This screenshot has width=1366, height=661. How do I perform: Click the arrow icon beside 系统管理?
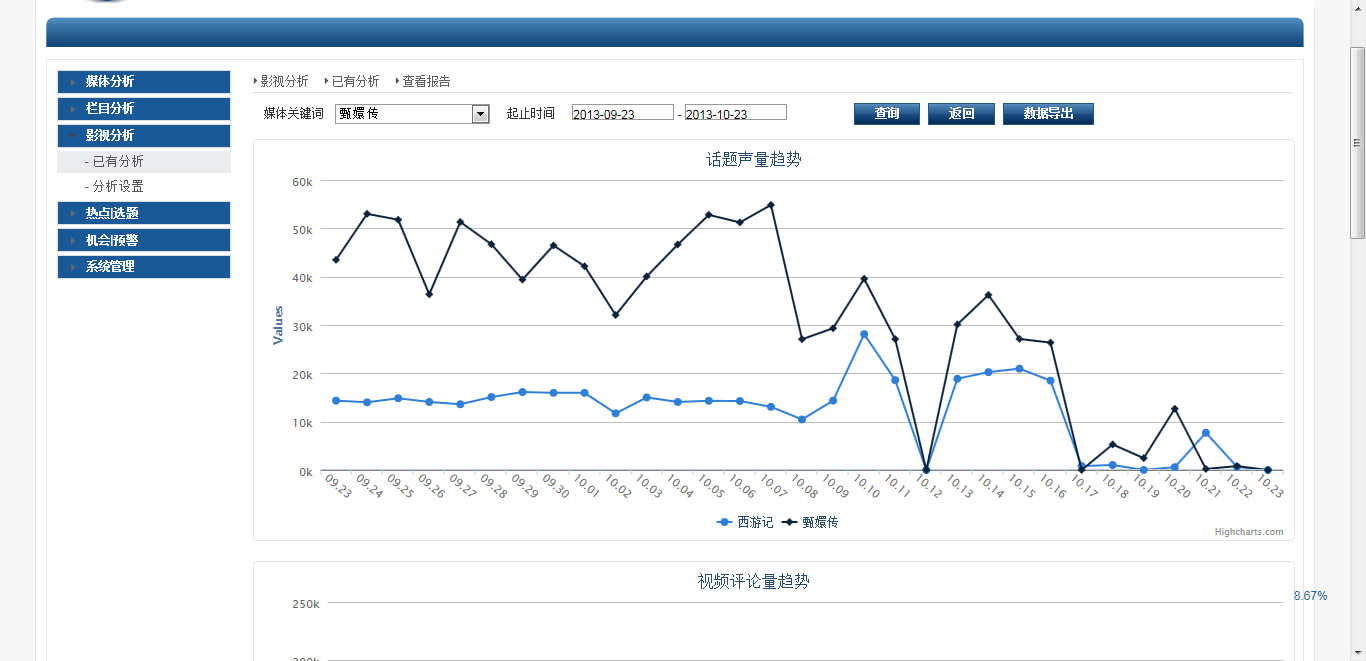[x=73, y=267]
